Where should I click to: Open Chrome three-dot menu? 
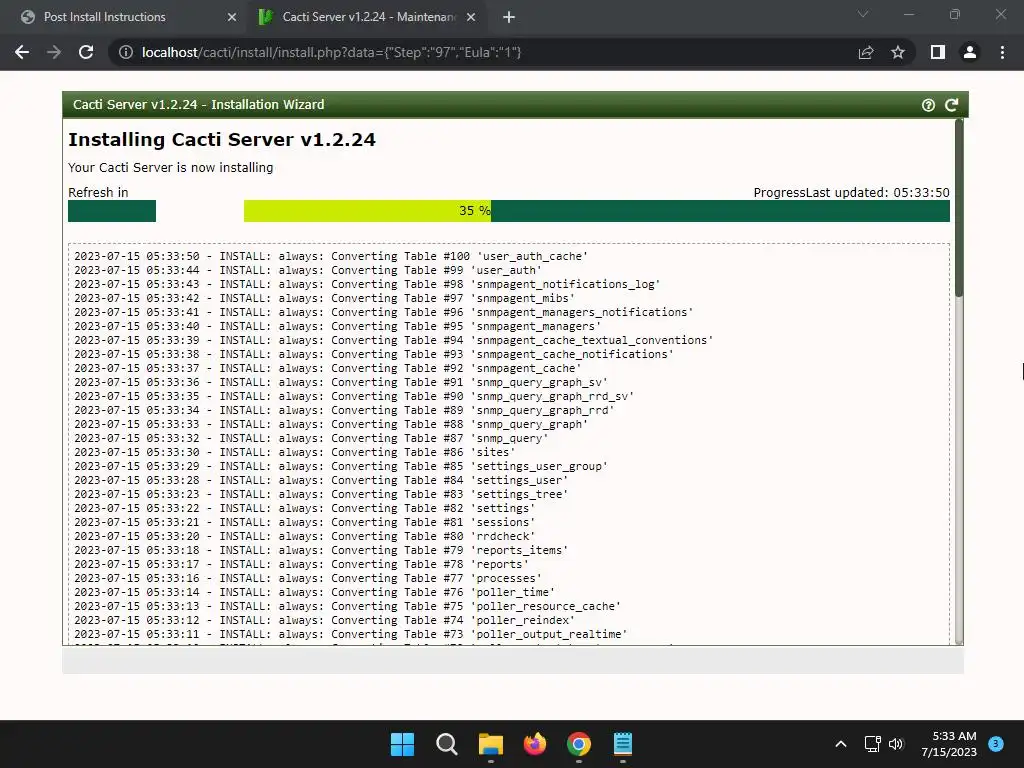(1002, 52)
